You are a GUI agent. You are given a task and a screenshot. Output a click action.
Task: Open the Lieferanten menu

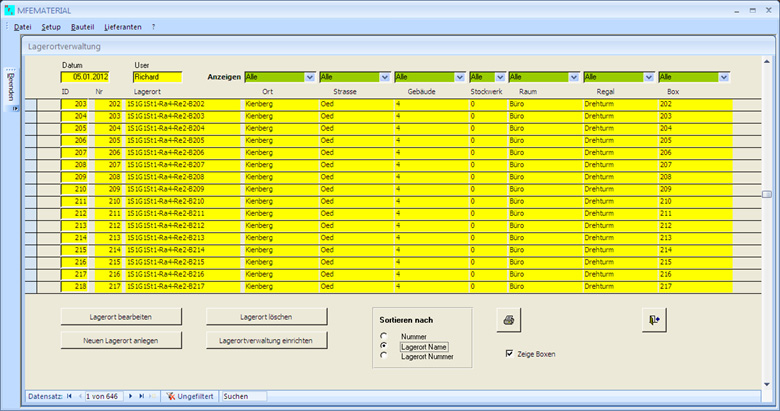coord(122,26)
